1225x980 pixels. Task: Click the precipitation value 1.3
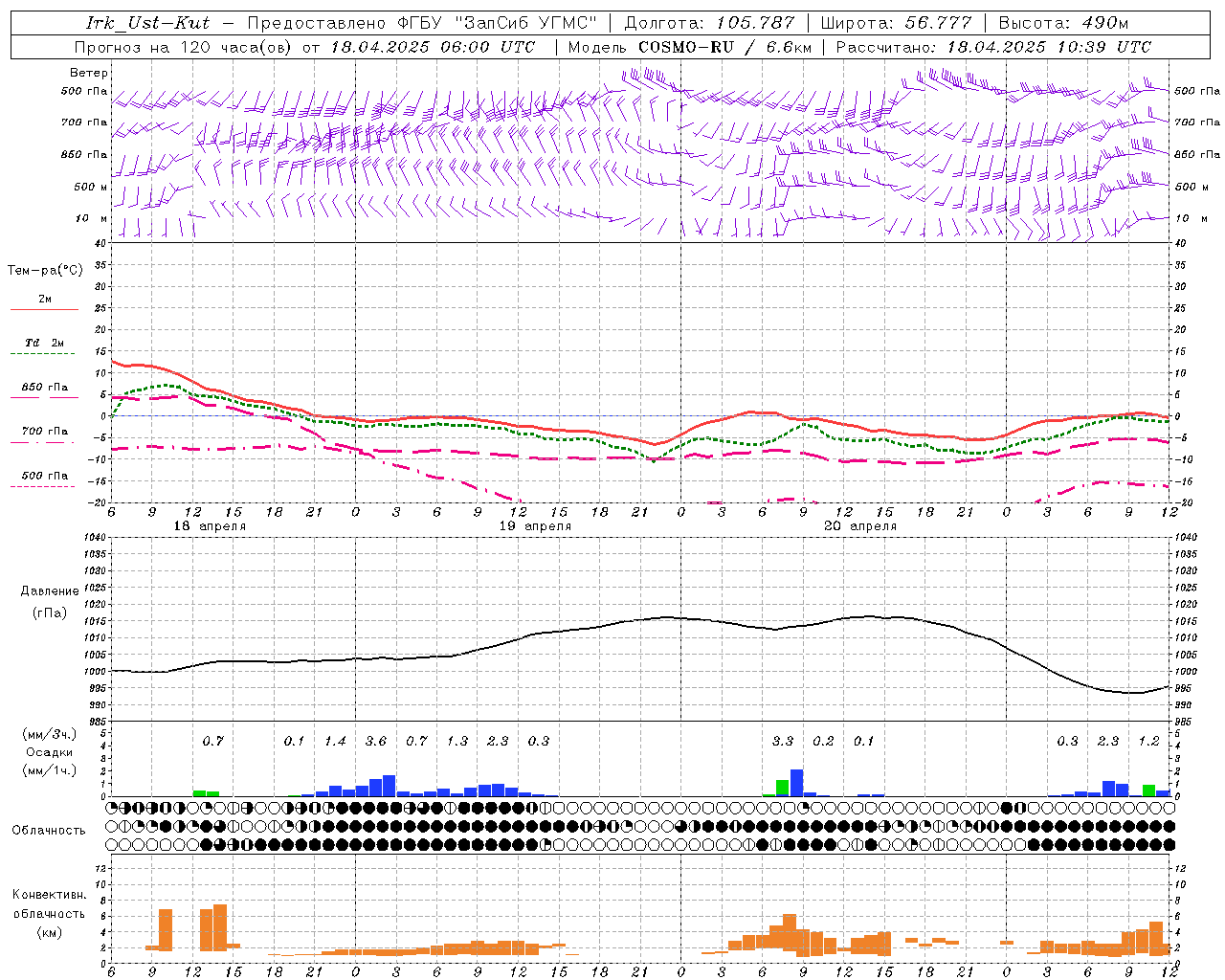[457, 741]
